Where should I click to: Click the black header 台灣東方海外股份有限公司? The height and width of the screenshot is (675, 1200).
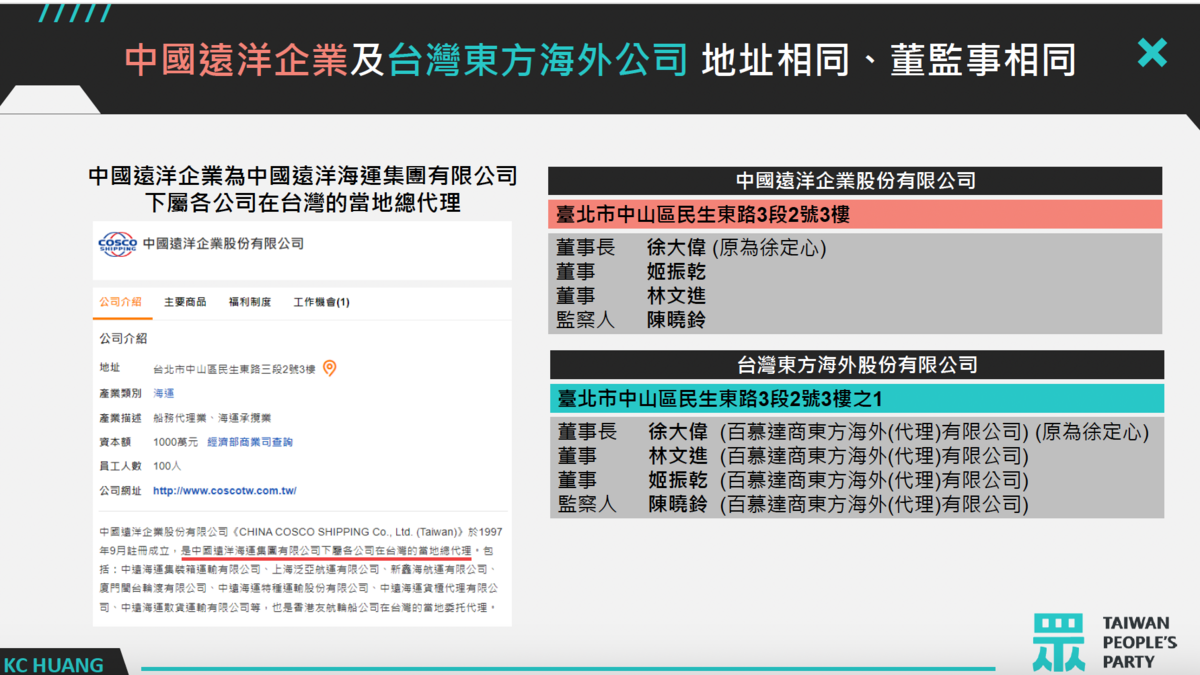[856, 364]
